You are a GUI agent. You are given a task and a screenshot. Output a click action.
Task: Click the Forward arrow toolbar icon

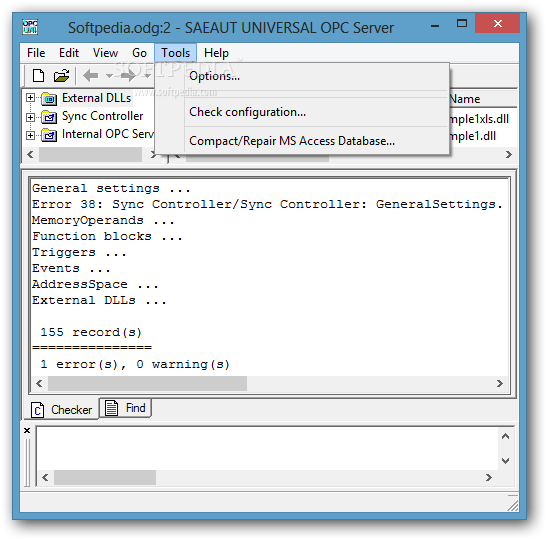click(x=128, y=75)
